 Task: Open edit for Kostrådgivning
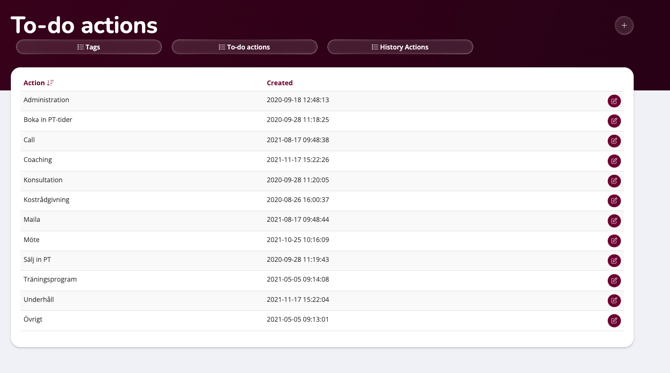point(614,201)
